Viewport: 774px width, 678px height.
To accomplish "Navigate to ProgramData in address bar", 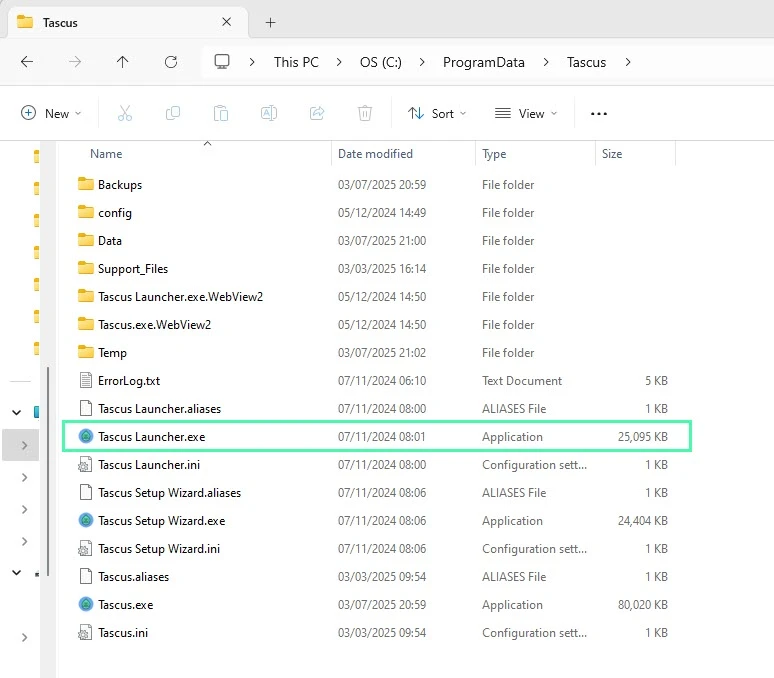I will (x=484, y=62).
